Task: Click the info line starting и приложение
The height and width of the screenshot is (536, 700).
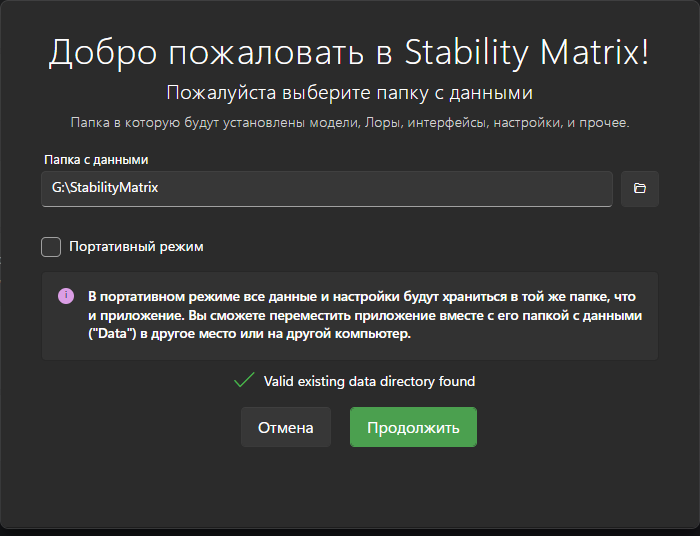Action: click(365, 316)
